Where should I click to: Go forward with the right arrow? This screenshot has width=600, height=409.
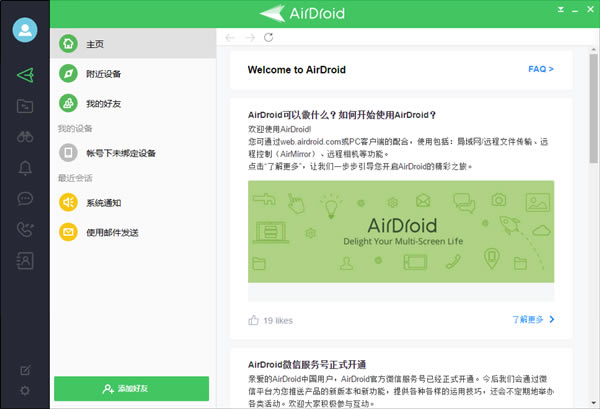250,37
